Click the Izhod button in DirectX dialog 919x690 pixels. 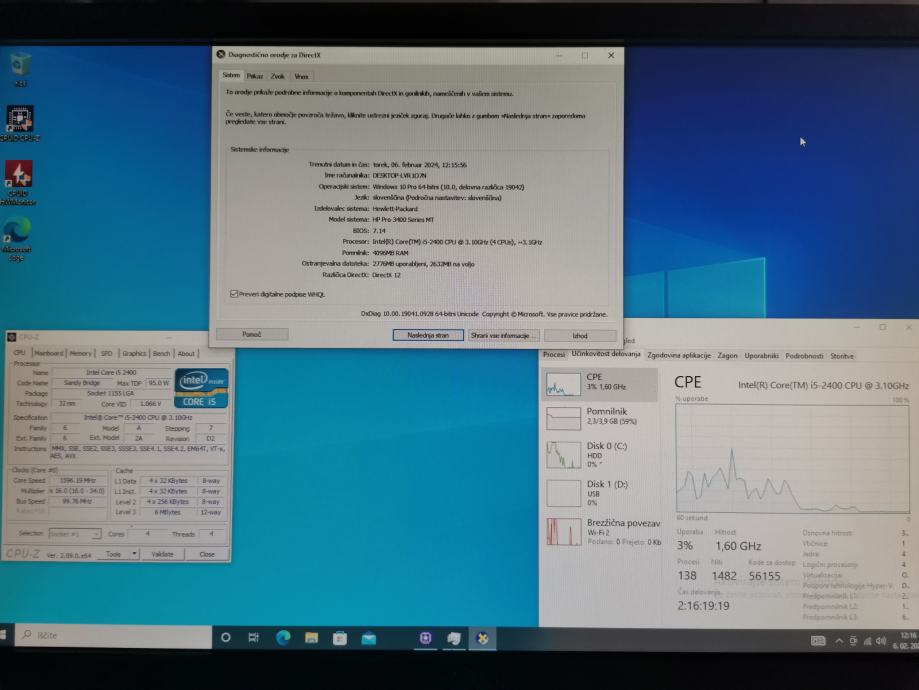(x=580, y=336)
